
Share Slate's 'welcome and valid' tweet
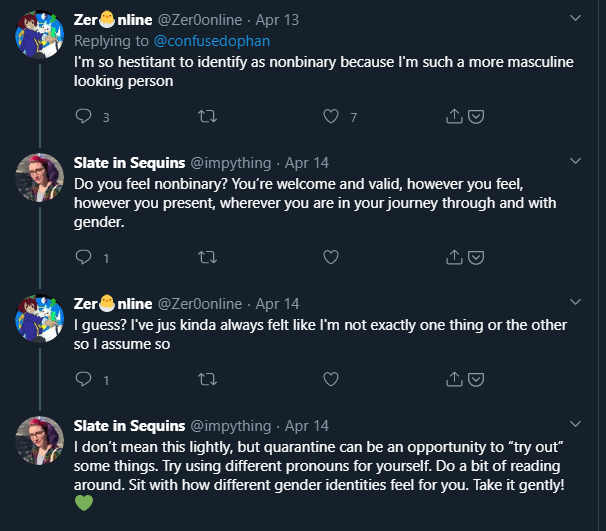454,257
